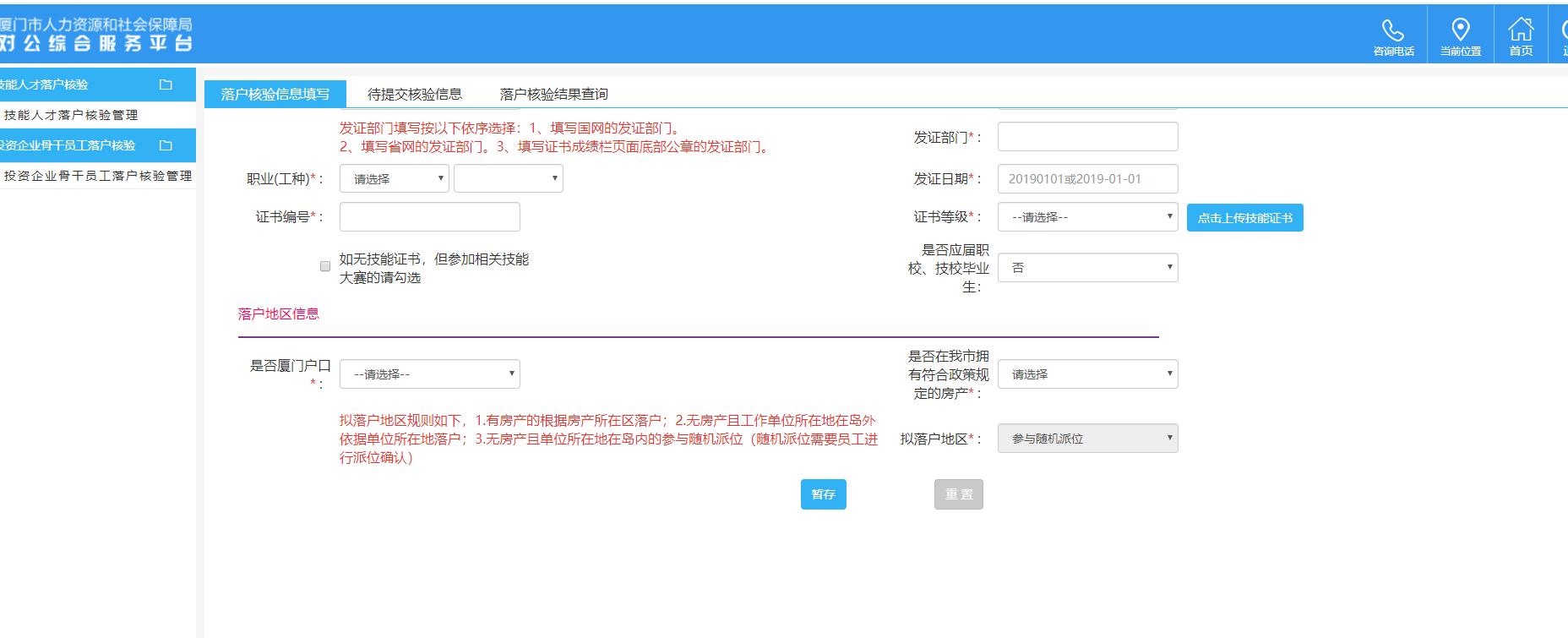Expand the 证书等级 dropdown
Viewport: 1568px width, 638px height.
[x=1088, y=217]
